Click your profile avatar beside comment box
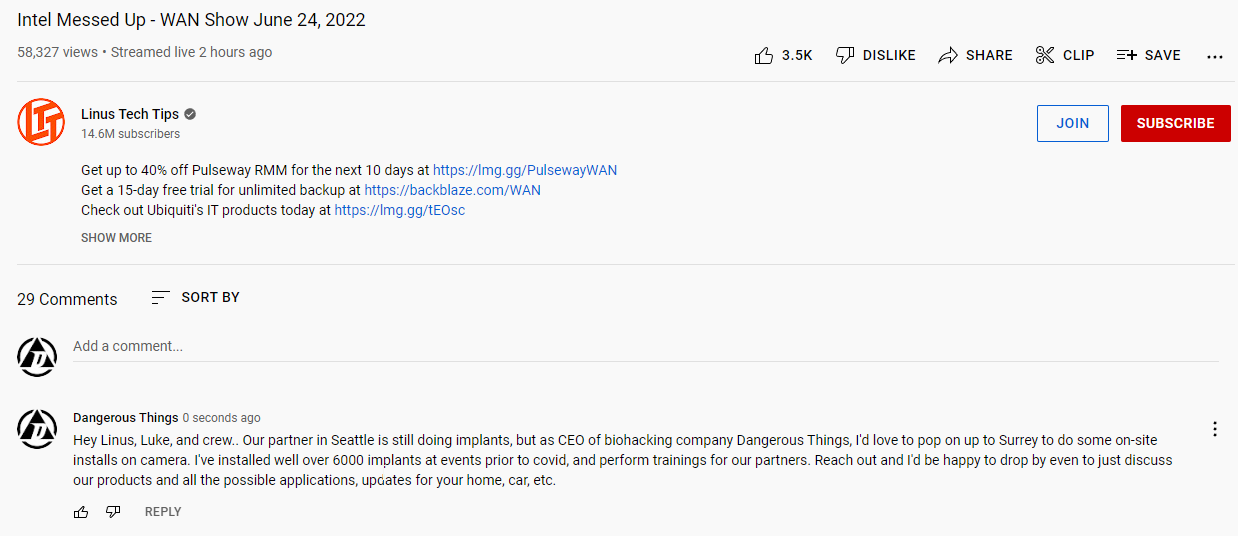The height and width of the screenshot is (536, 1238). (37, 356)
